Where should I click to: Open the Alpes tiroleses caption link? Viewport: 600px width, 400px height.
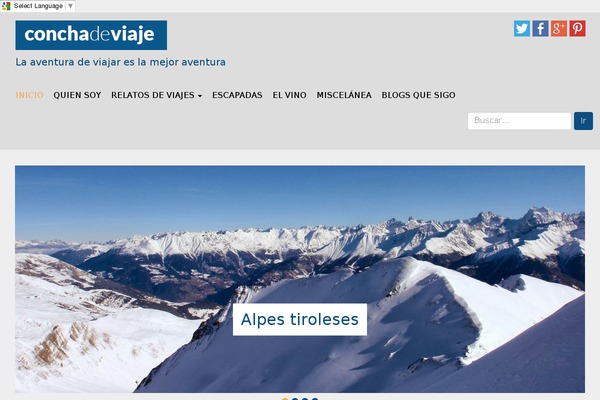[x=300, y=319]
